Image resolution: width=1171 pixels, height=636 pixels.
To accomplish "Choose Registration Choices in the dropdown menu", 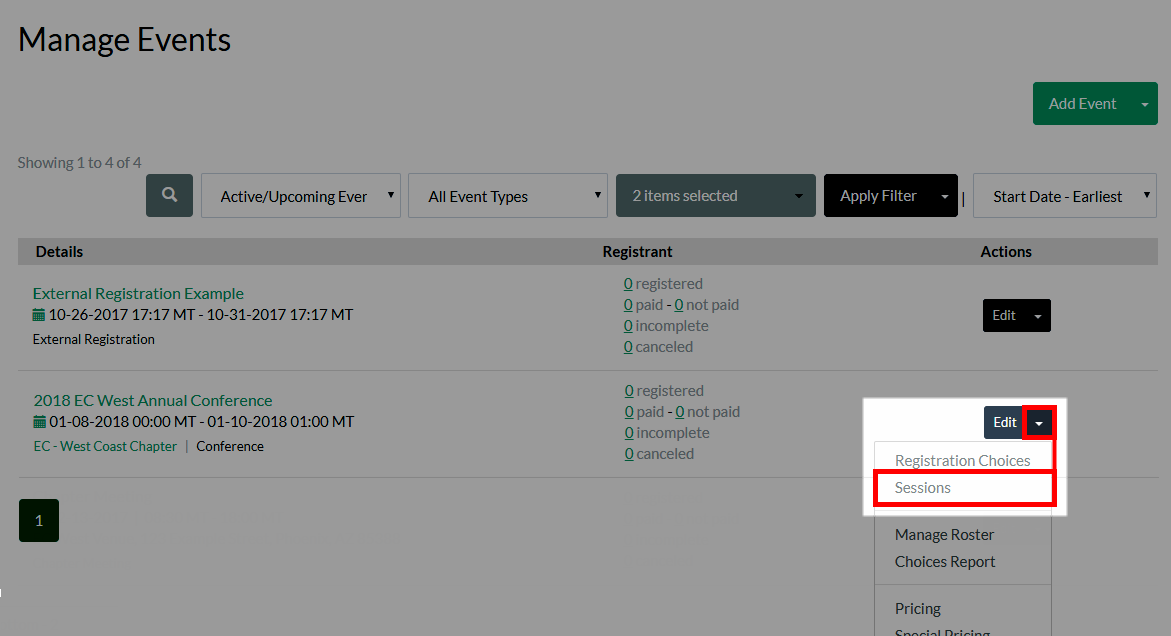I will pos(962,461).
